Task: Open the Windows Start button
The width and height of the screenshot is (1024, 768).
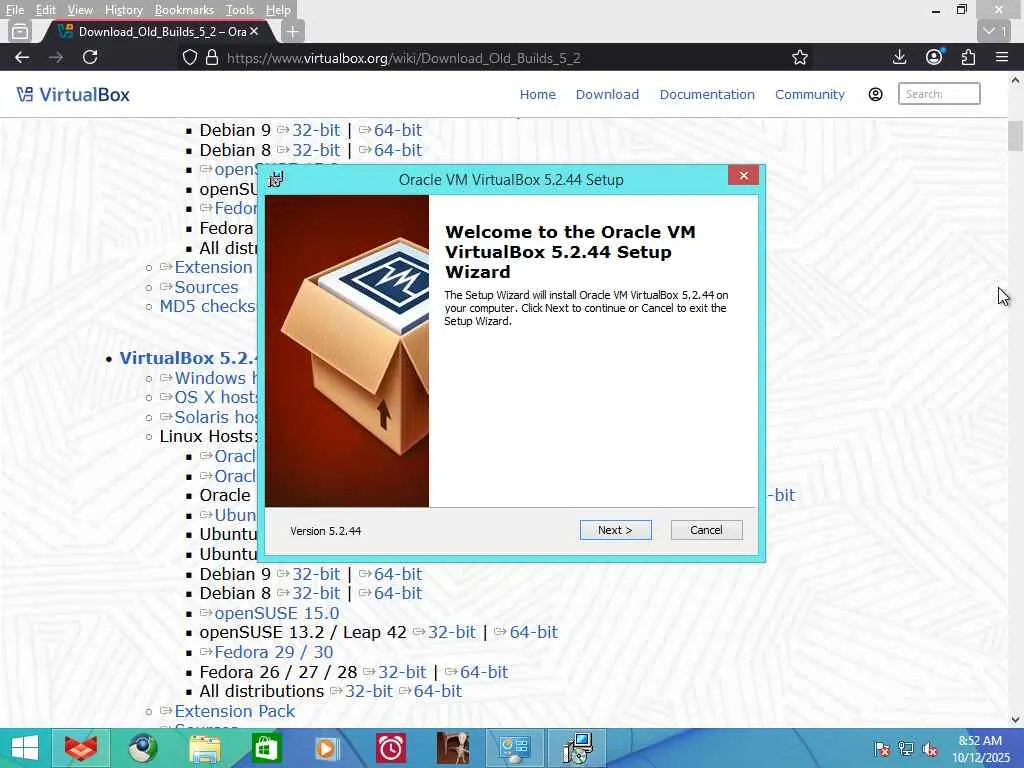Action: 25,748
